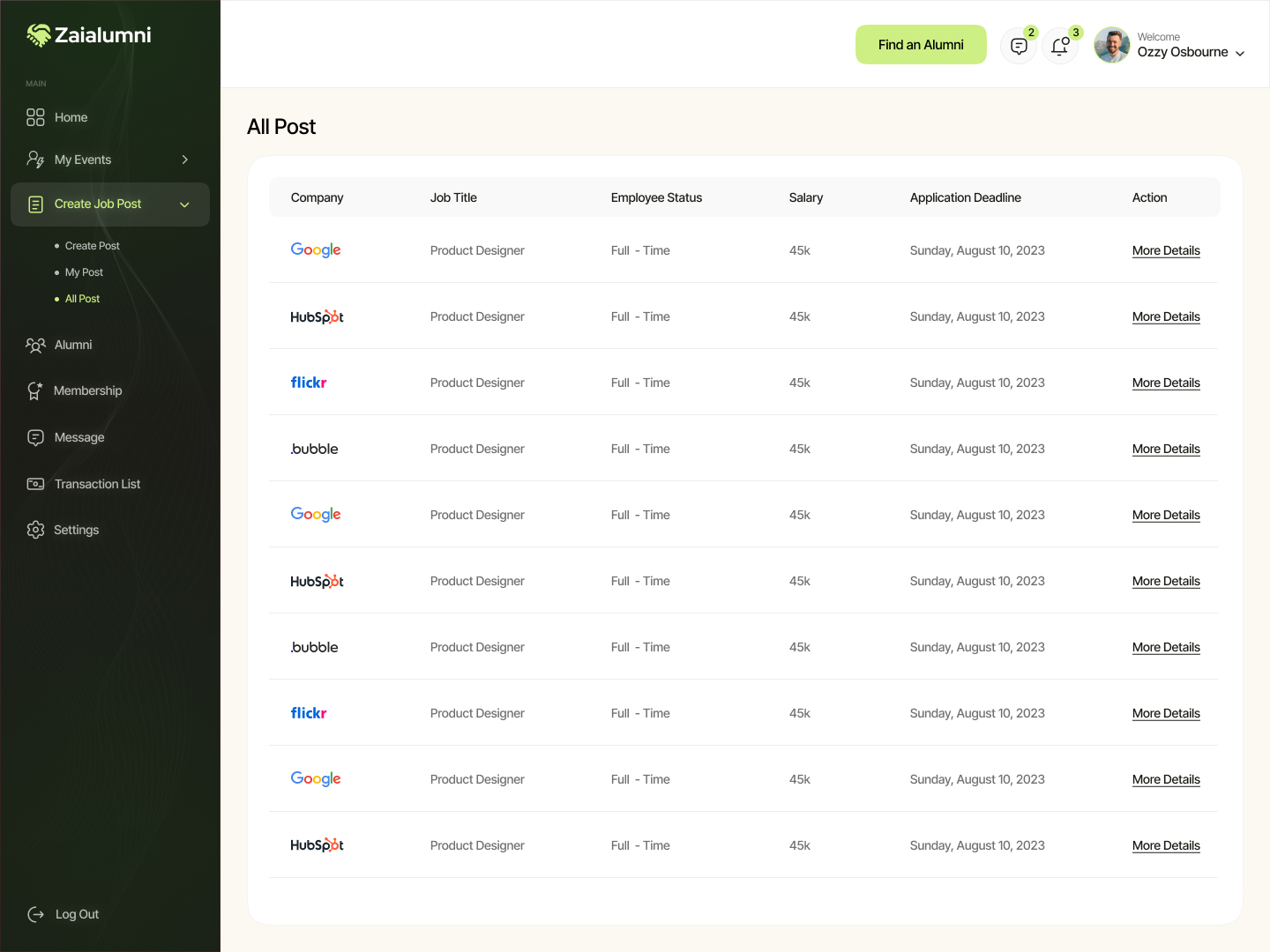This screenshot has width=1270, height=952.
Task: Select the Message chat bubble icon
Action: (35, 437)
